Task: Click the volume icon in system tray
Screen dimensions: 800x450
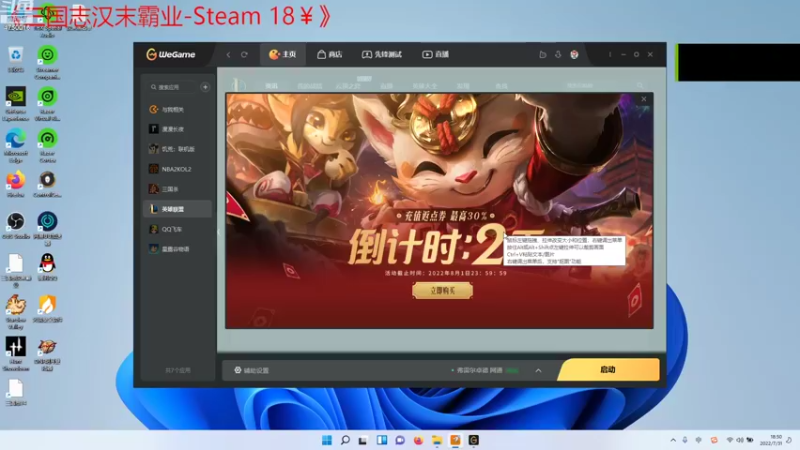Action: 739,440
